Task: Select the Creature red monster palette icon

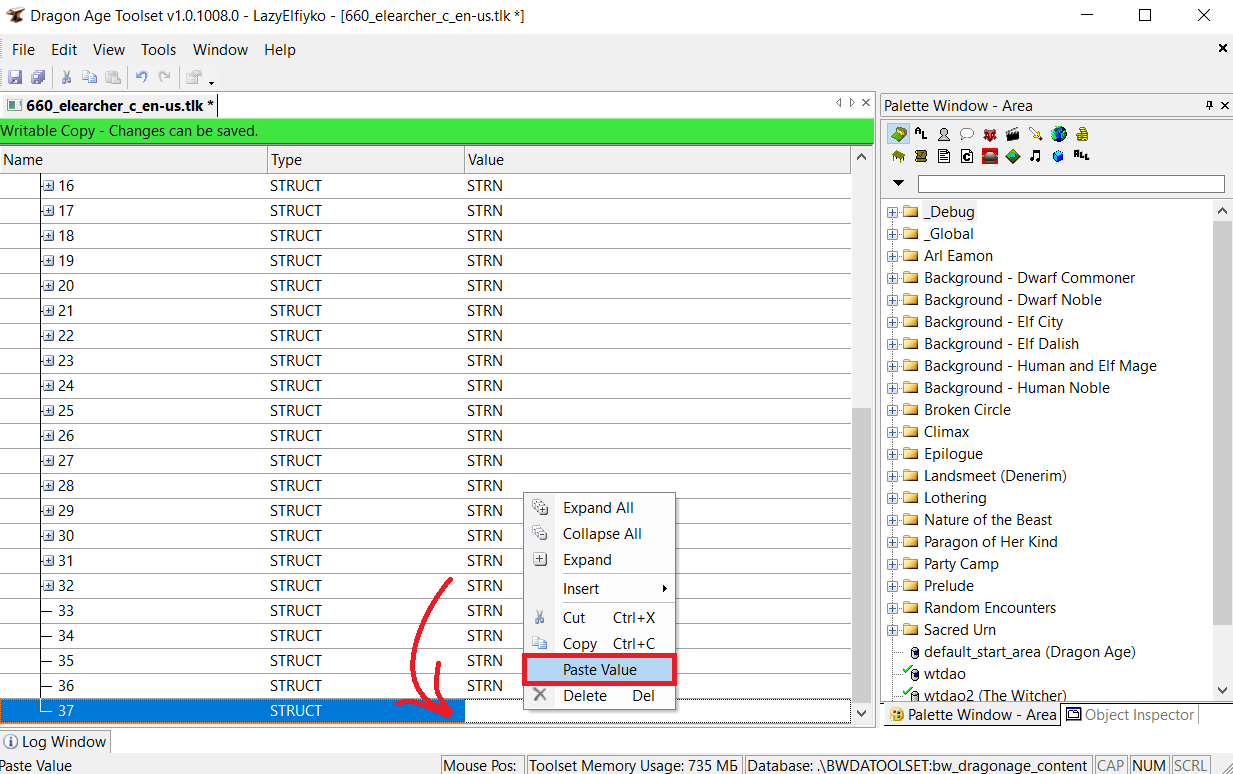Action: click(990, 133)
